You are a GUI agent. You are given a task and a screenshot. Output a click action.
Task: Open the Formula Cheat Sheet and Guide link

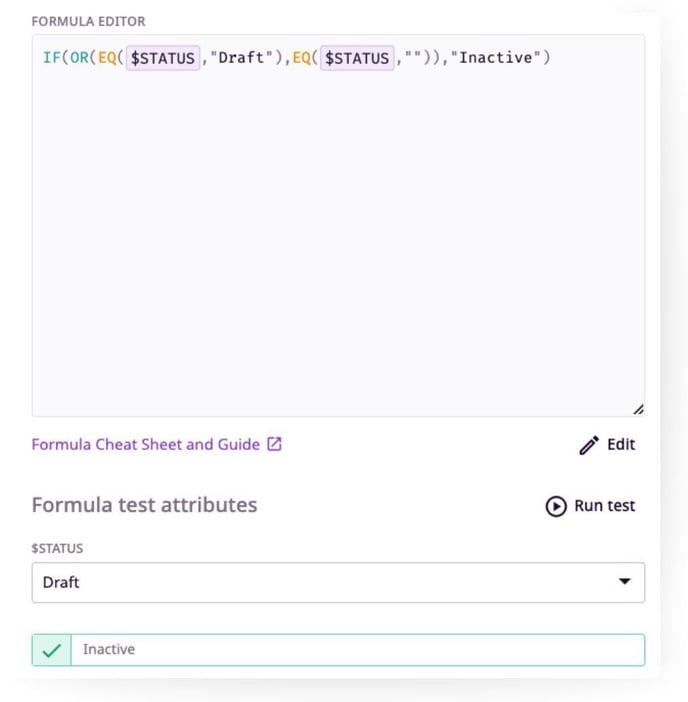pos(145,444)
